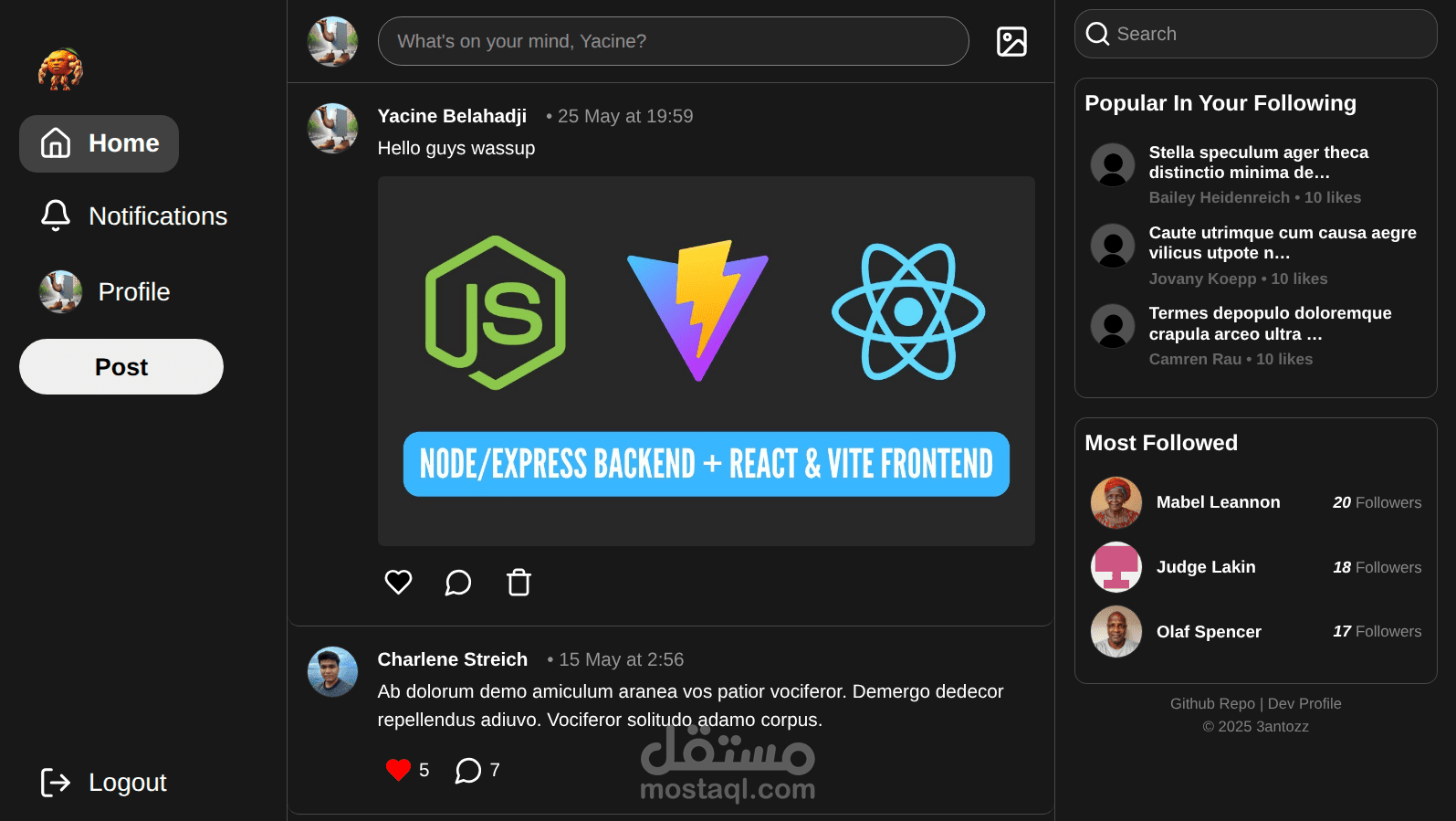The image size is (1456, 821).
Task: Click "17 Followers" count for Olaf Spencer
Action: [1377, 631]
